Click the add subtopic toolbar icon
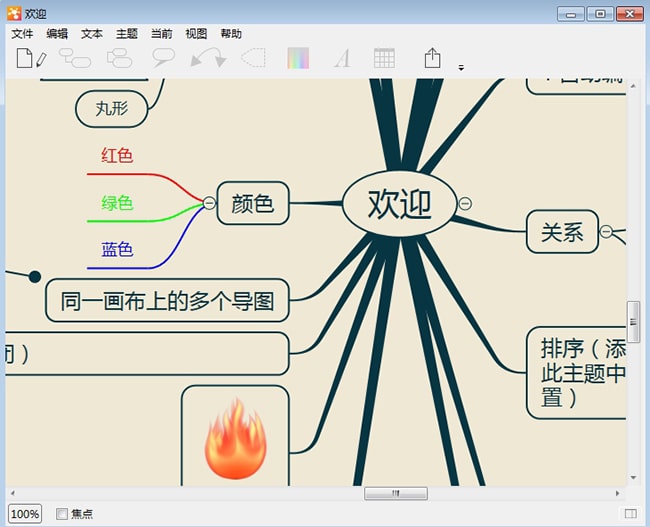The image size is (650, 527). (75, 59)
